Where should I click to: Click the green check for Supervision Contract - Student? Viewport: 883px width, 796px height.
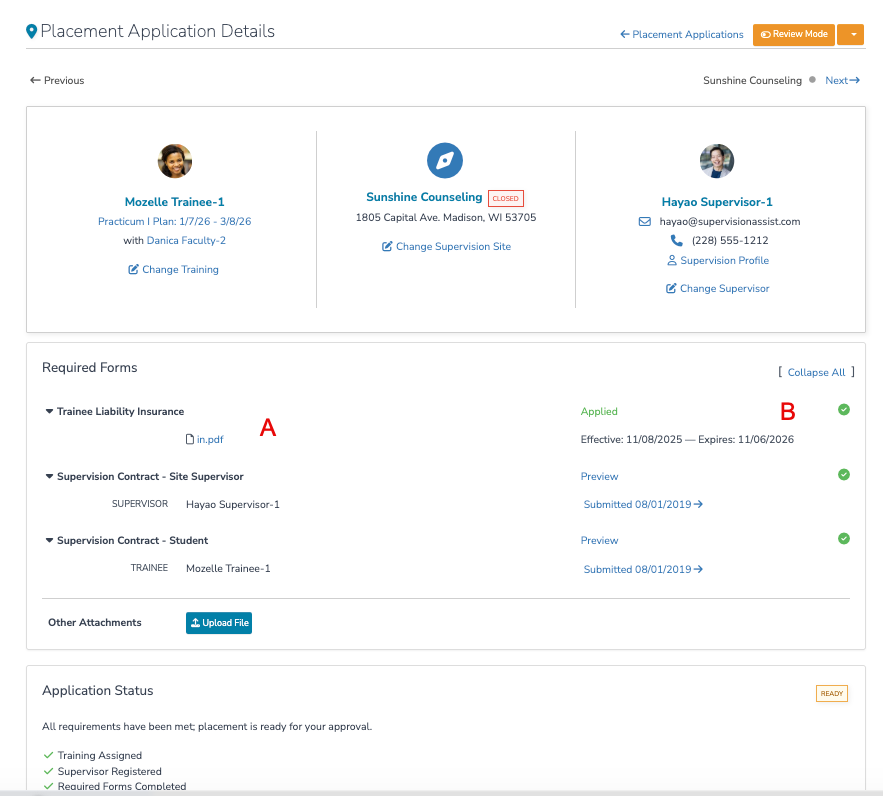[843, 539]
